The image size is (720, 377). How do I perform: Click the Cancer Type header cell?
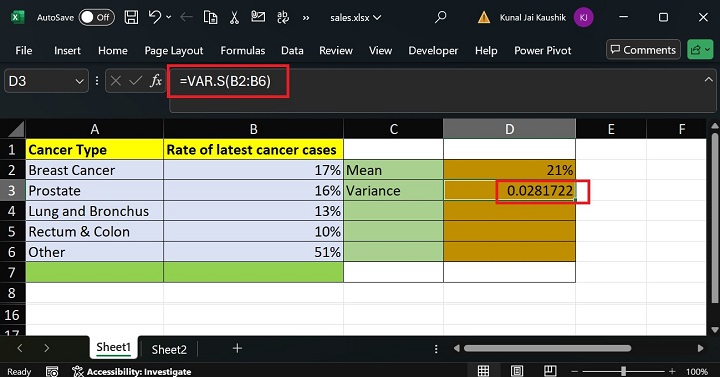click(95, 150)
